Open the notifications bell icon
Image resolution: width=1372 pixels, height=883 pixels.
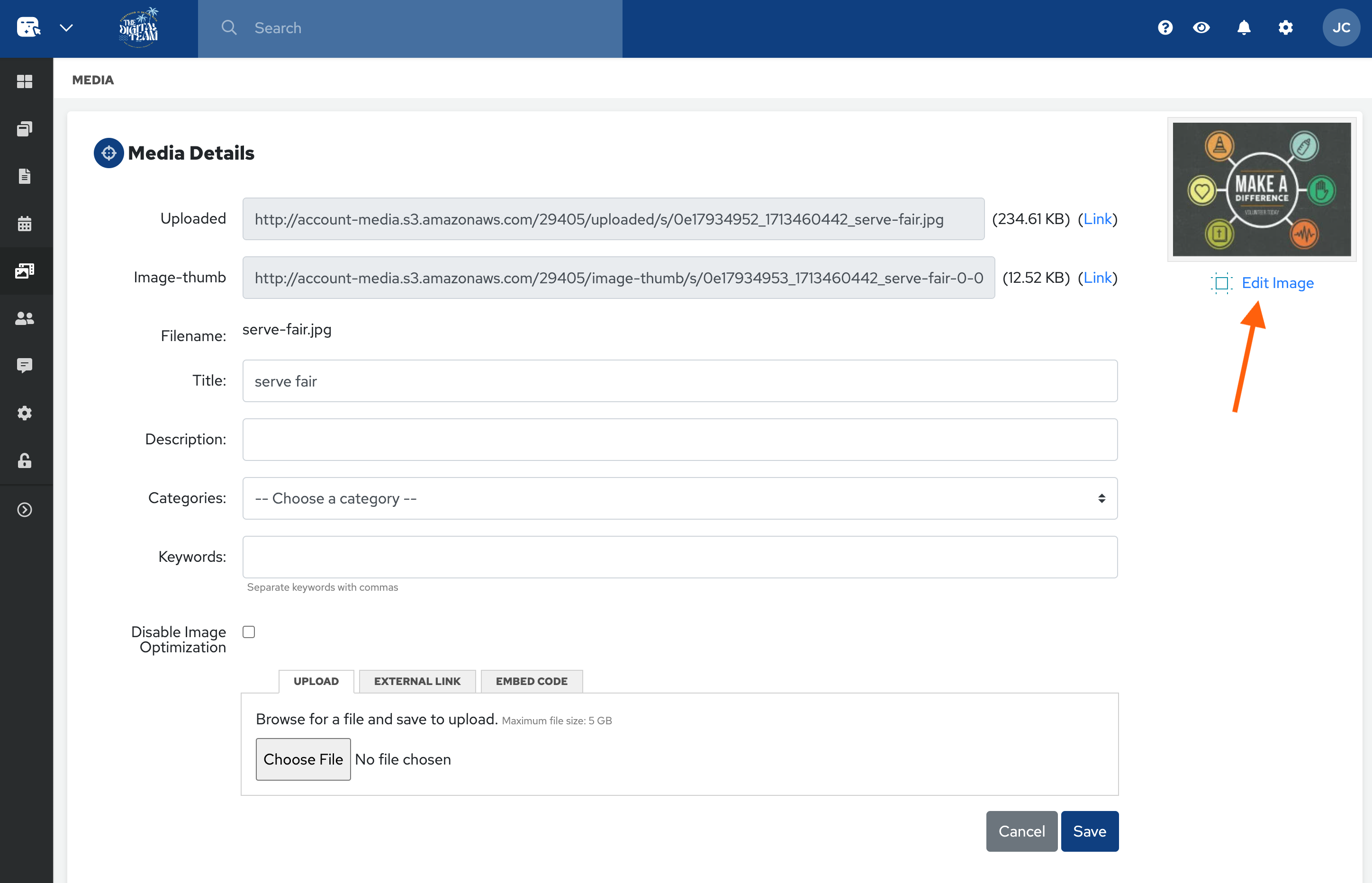(x=1244, y=27)
